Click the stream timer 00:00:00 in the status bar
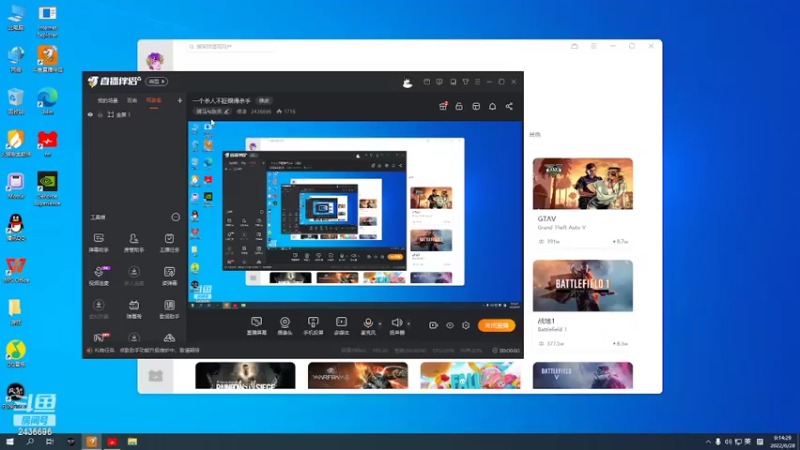 pyautogui.click(x=506, y=351)
